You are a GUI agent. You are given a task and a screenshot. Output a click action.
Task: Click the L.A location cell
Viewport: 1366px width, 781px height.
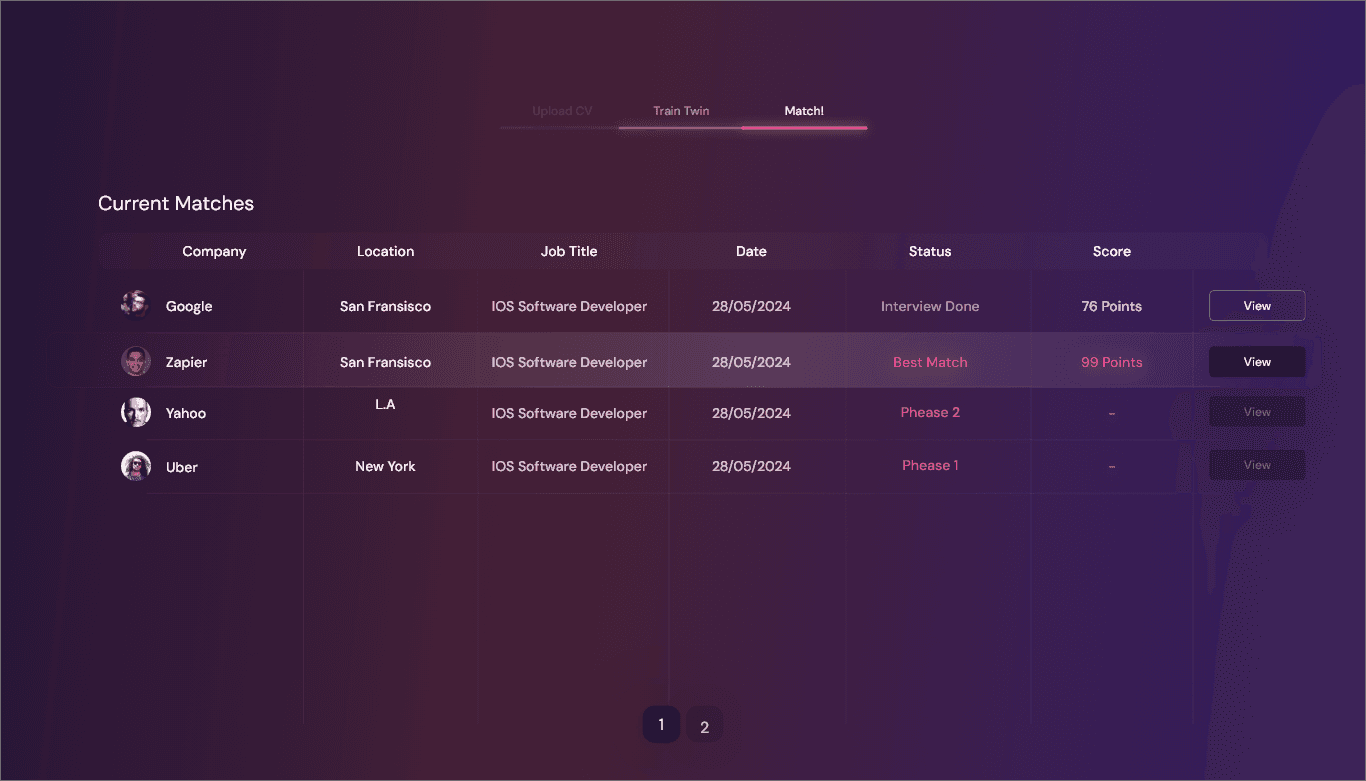pyautogui.click(x=385, y=404)
